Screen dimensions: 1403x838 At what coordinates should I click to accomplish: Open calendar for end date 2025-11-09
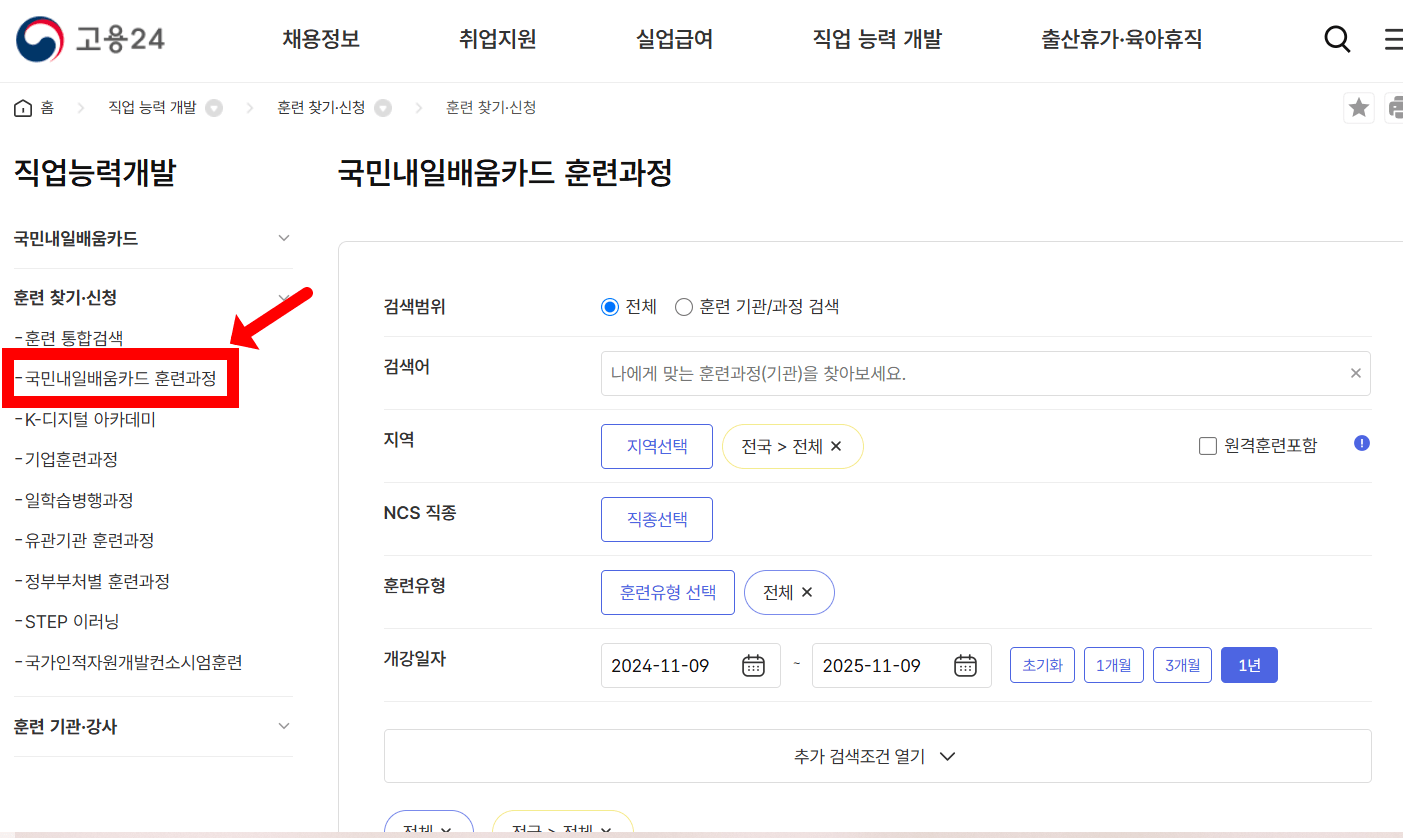965,666
